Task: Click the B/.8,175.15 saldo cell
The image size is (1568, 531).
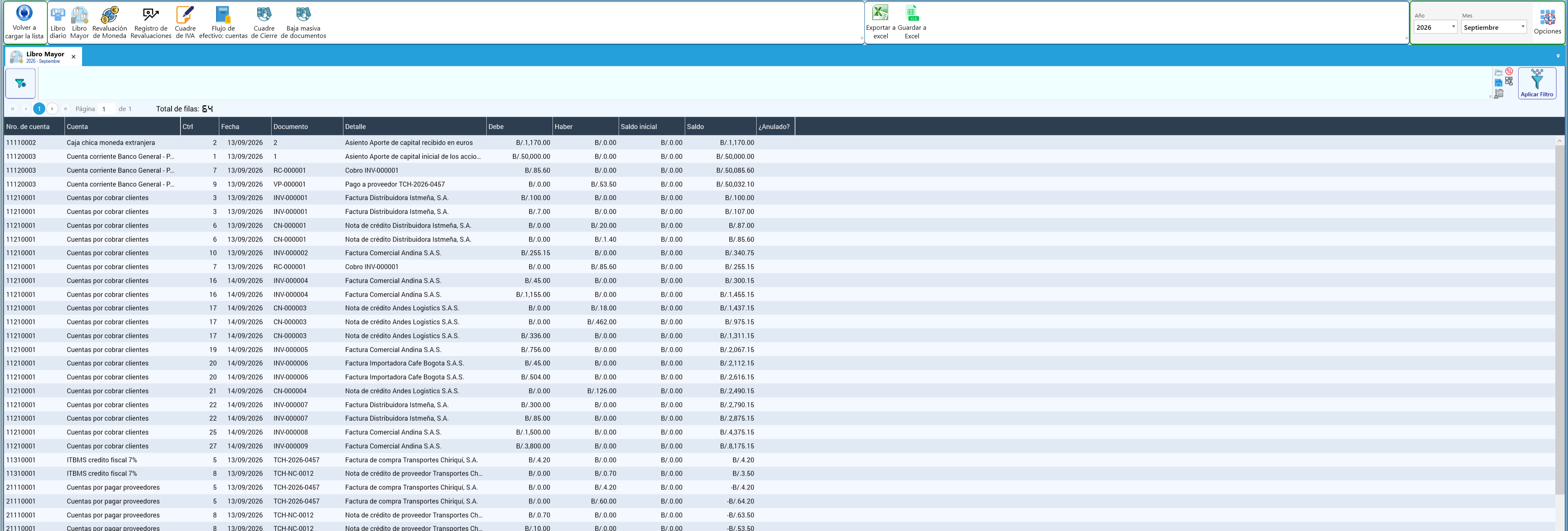Action: [x=720, y=446]
